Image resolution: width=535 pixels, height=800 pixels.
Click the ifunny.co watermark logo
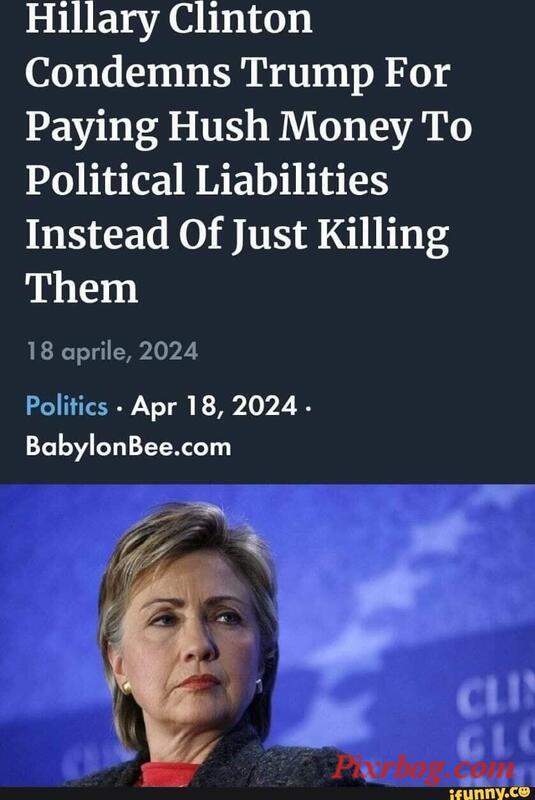[x=490, y=793]
